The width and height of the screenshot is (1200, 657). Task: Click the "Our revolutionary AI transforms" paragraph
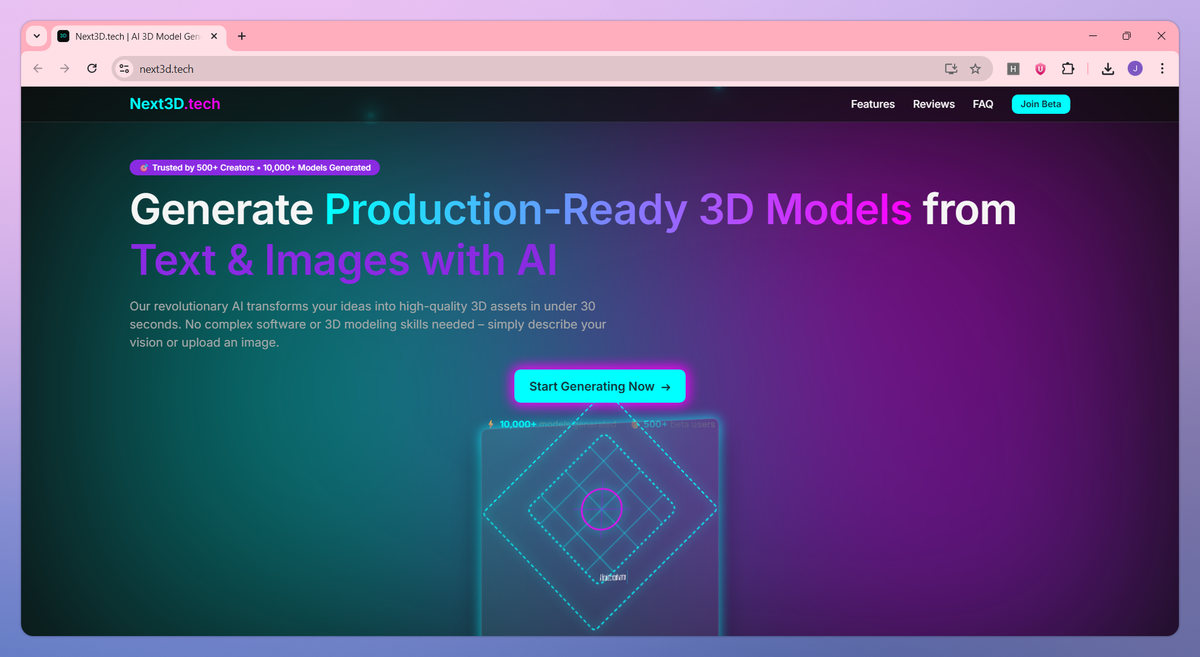coord(368,324)
